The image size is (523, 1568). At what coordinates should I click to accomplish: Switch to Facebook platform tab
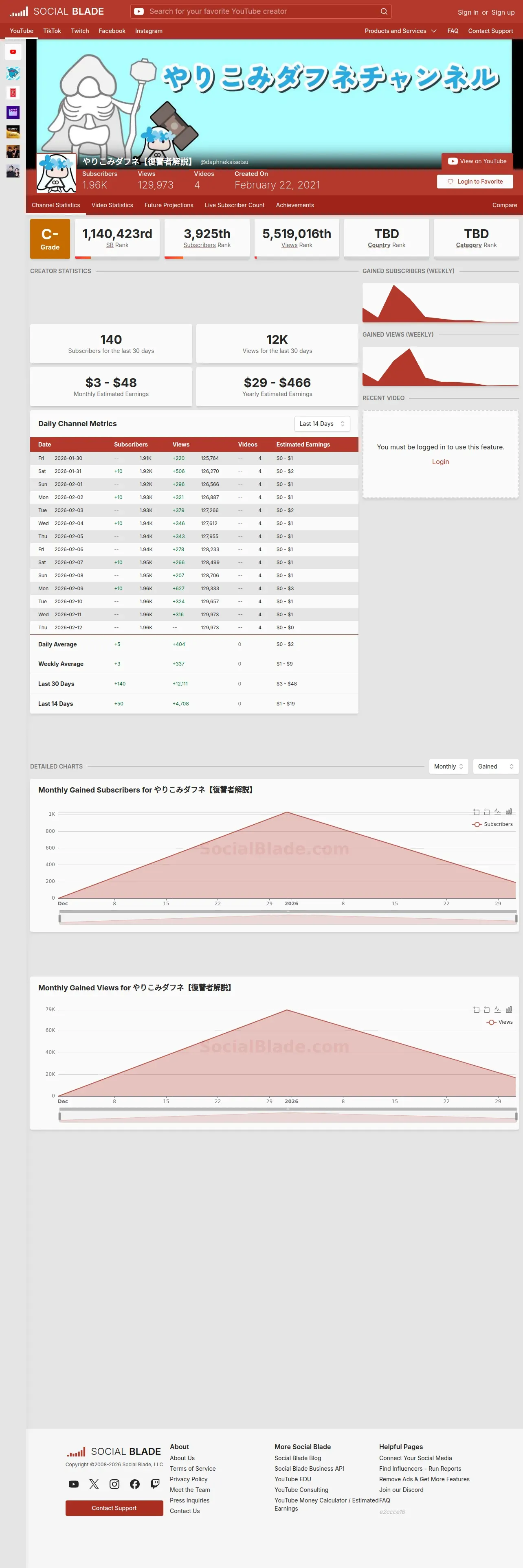(x=112, y=31)
